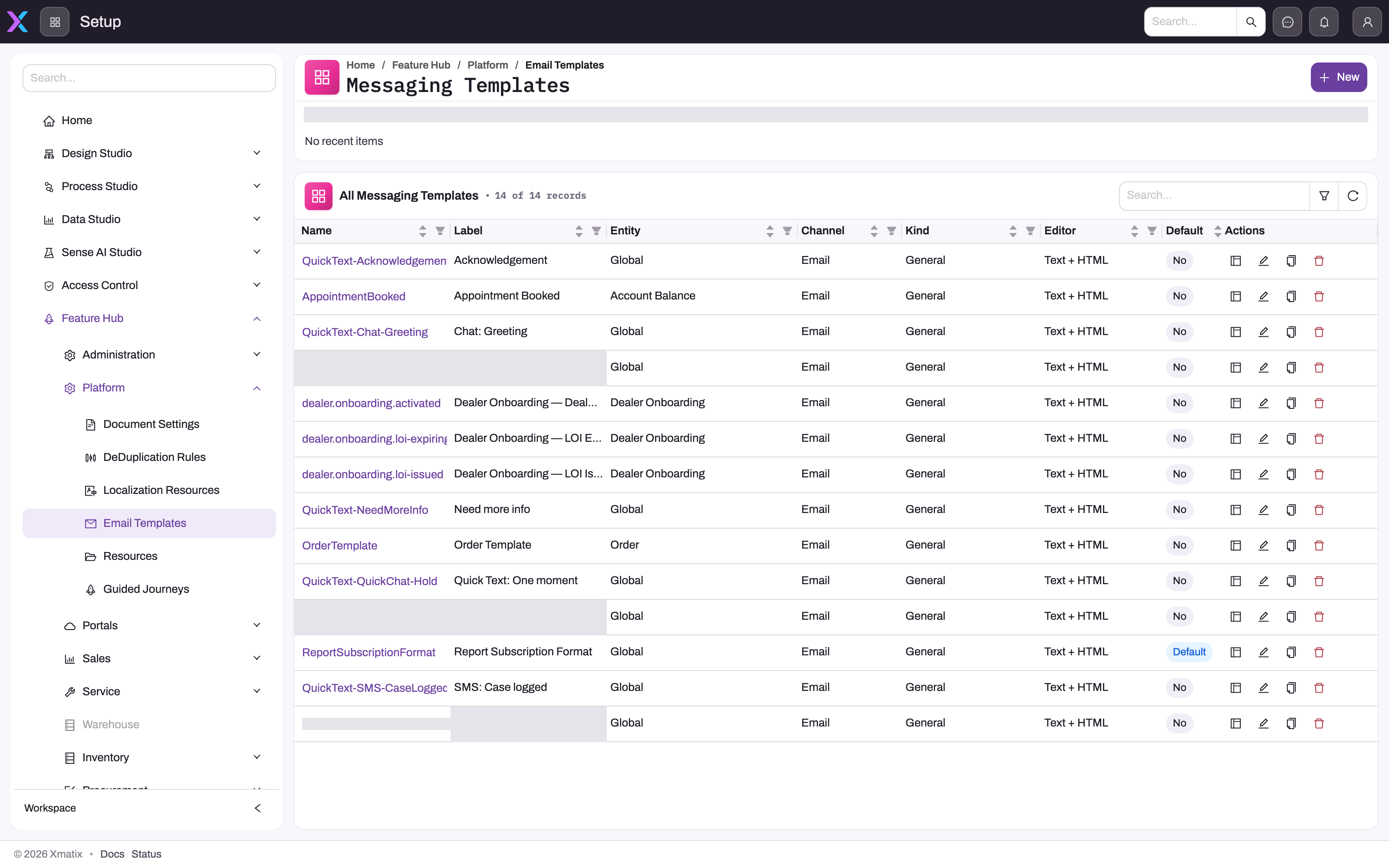The image size is (1389, 868).
Task: Open Resources in the sidebar
Action: [x=149, y=556]
